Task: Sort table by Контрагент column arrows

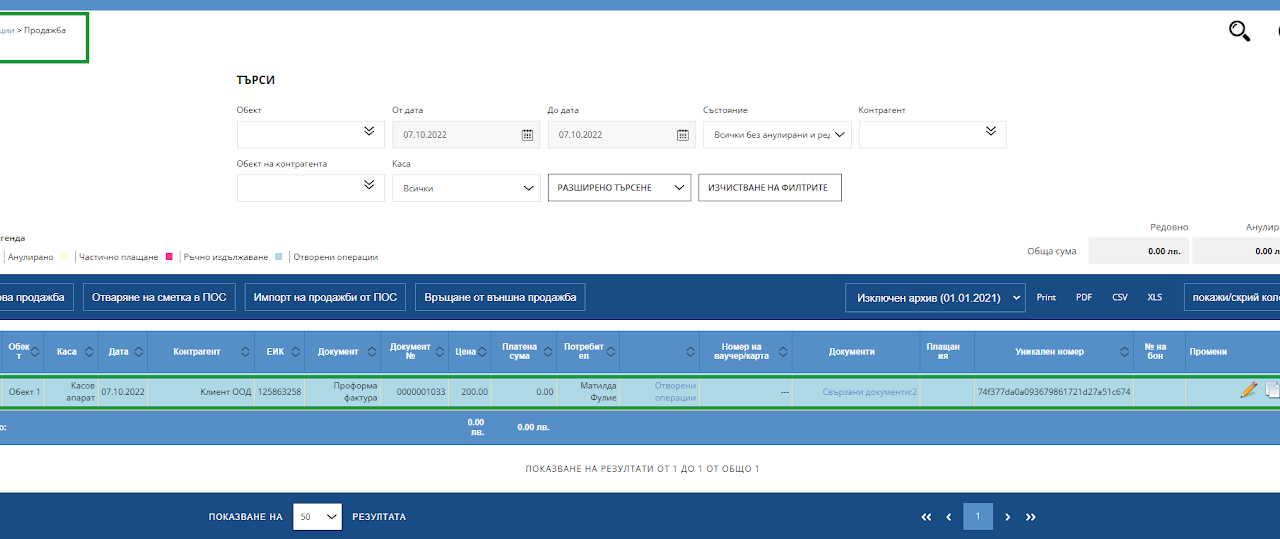Action: (x=245, y=352)
